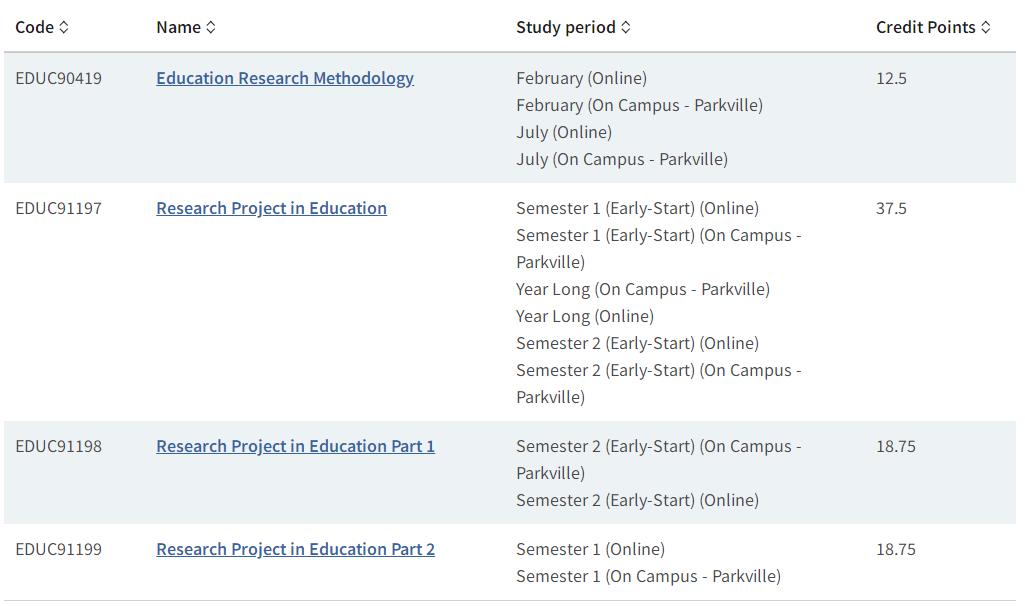Click the July (Online) study period
Image resolution: width=1025 pixels, height=606 pixels.
pos(564,132)
